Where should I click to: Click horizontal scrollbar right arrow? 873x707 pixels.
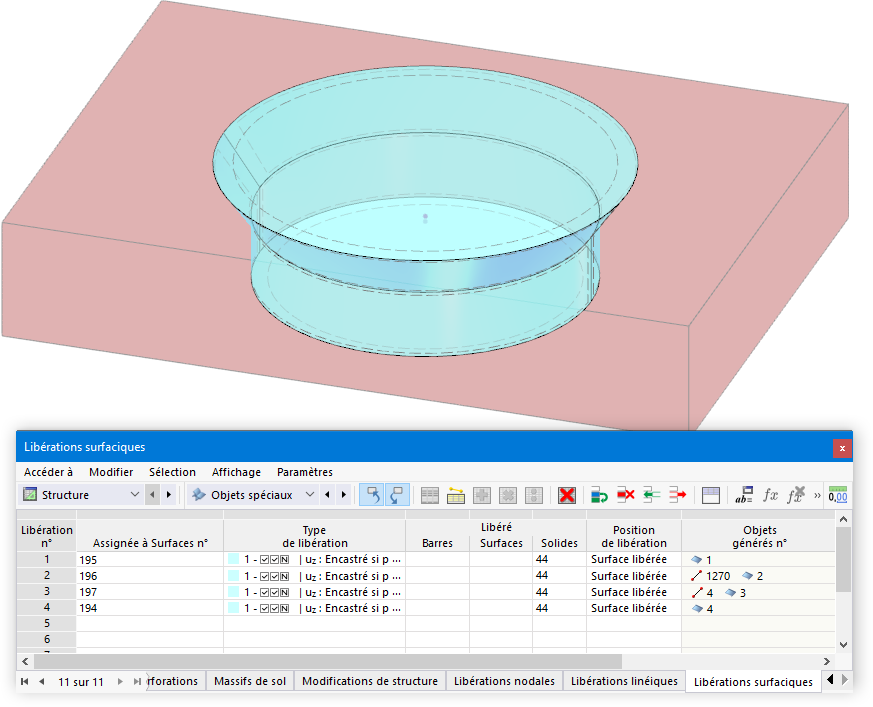click(x=827, y=661)
